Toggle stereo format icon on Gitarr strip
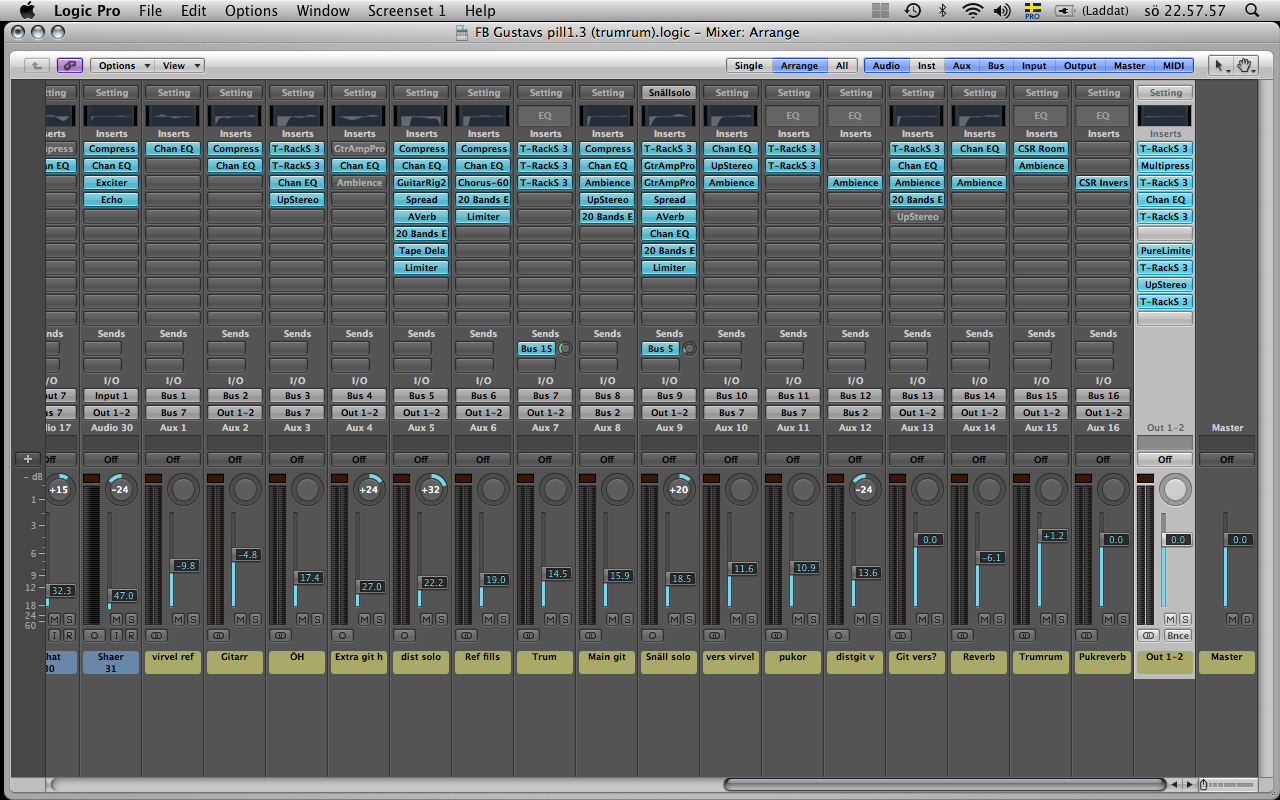Viewport: 1280px width, 800px height. [x=218, y=635]
